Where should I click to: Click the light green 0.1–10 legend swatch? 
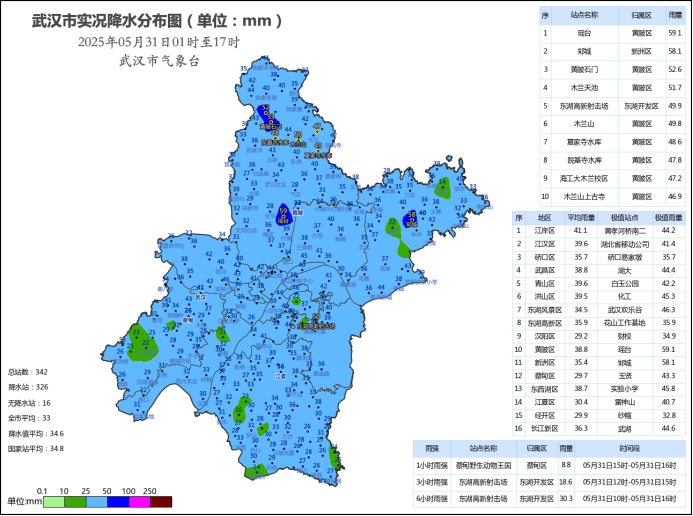[x=52, y=501]
